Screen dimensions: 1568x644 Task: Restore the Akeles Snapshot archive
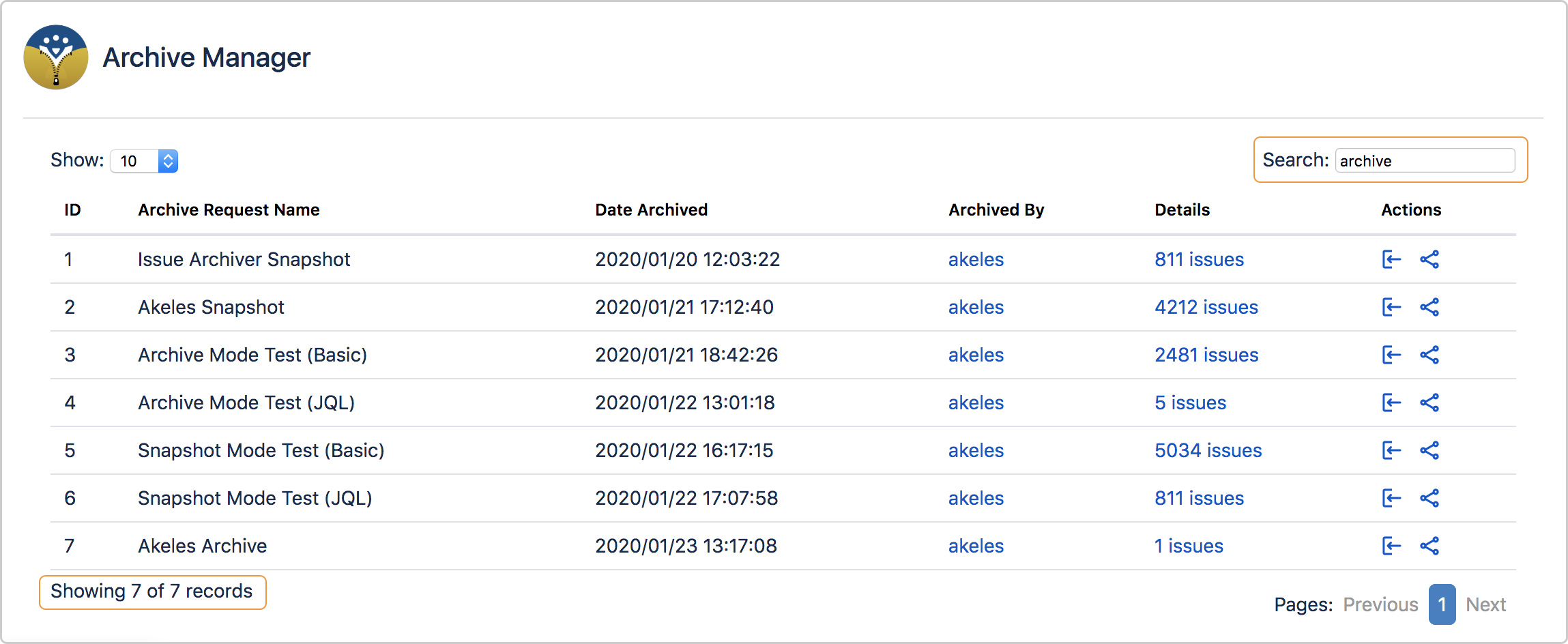pyautogui.click(x=1391, y=307)
